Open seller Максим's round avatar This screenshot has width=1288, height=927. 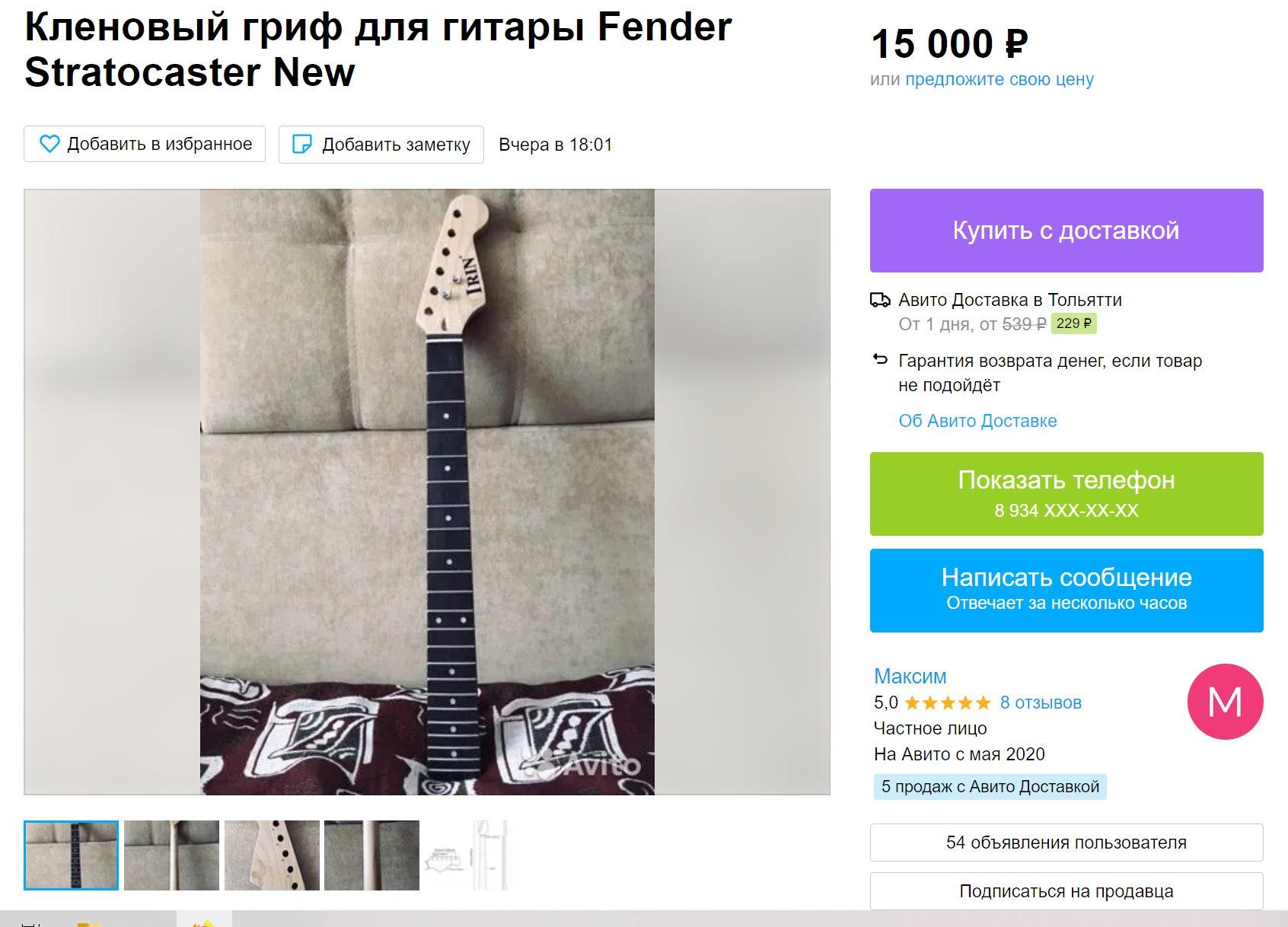coord(1225,702)
